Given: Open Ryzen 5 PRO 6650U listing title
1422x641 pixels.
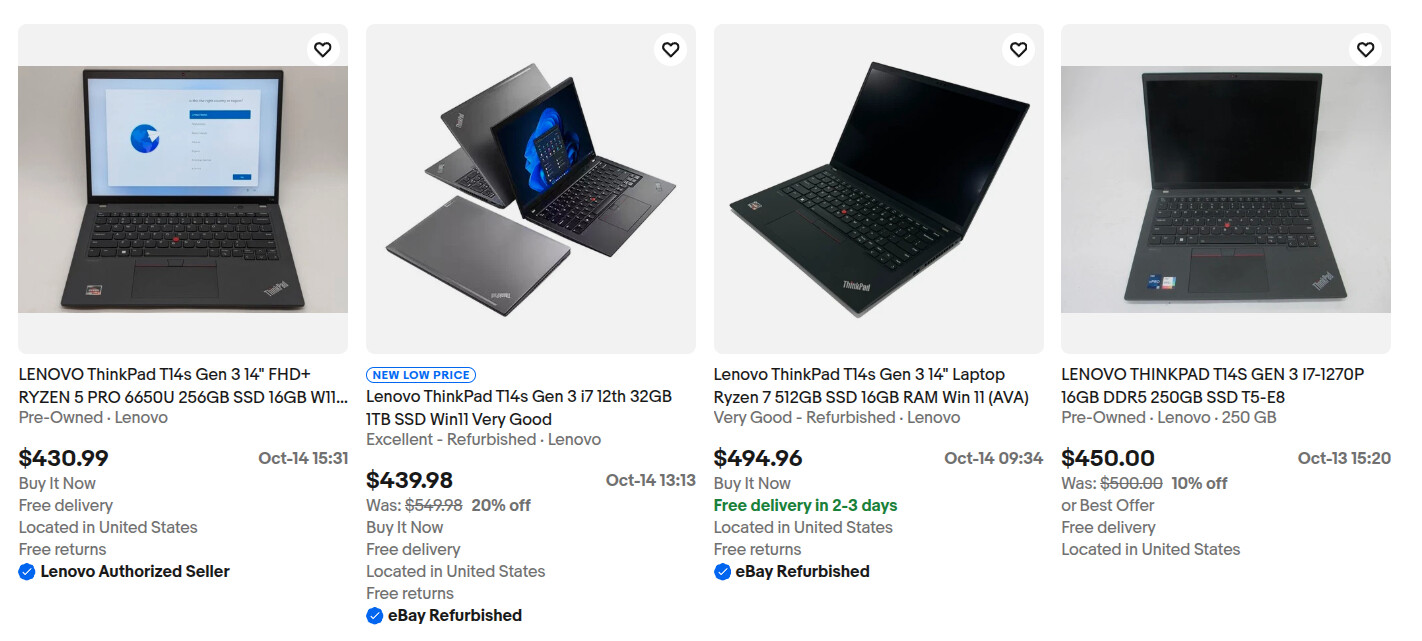Looking at the screenshot, I should [x=183, y=386].
